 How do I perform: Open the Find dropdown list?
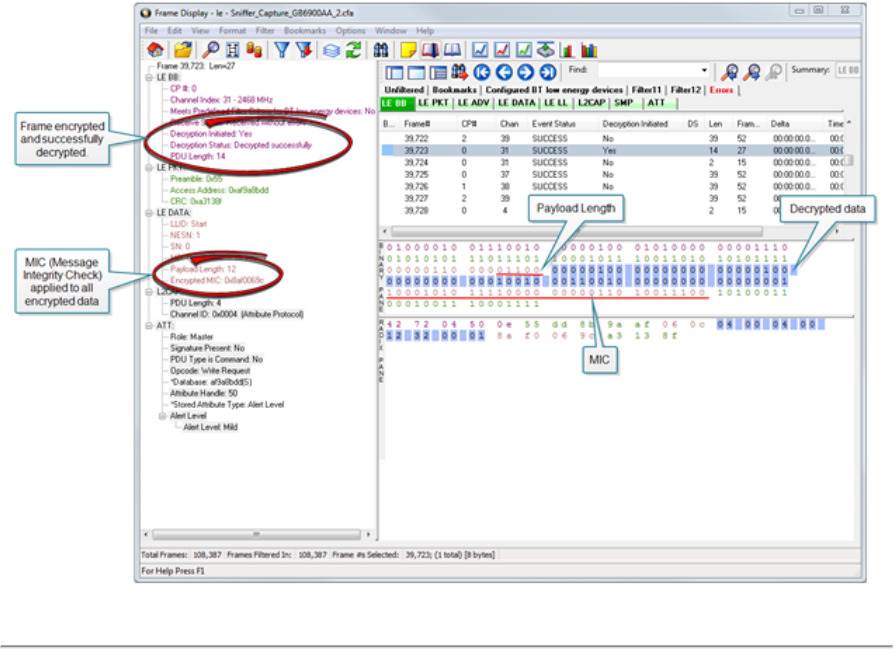(x=705, y=71)
